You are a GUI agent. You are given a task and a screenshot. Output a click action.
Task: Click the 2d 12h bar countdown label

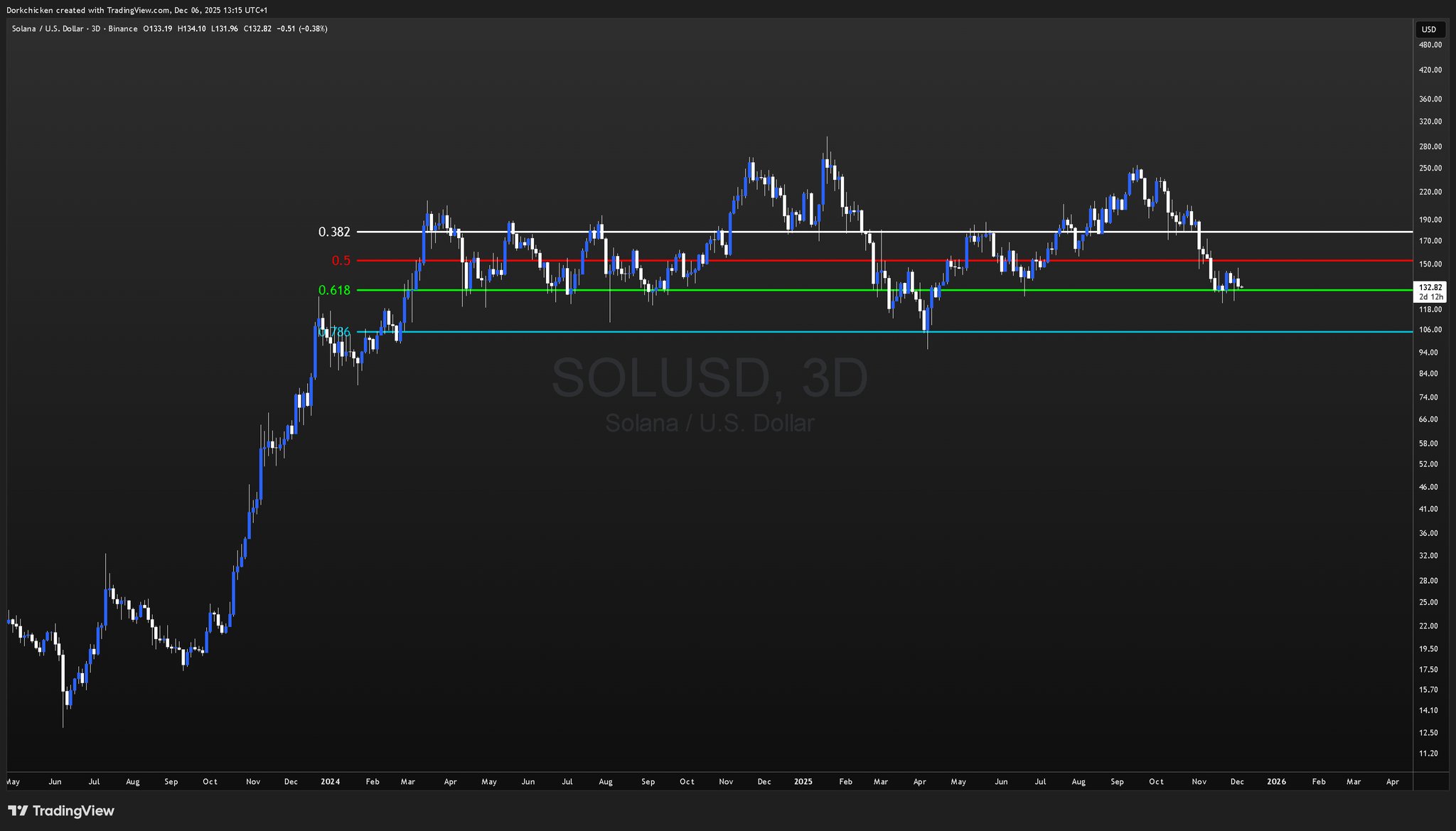[x=1430, y=296]
